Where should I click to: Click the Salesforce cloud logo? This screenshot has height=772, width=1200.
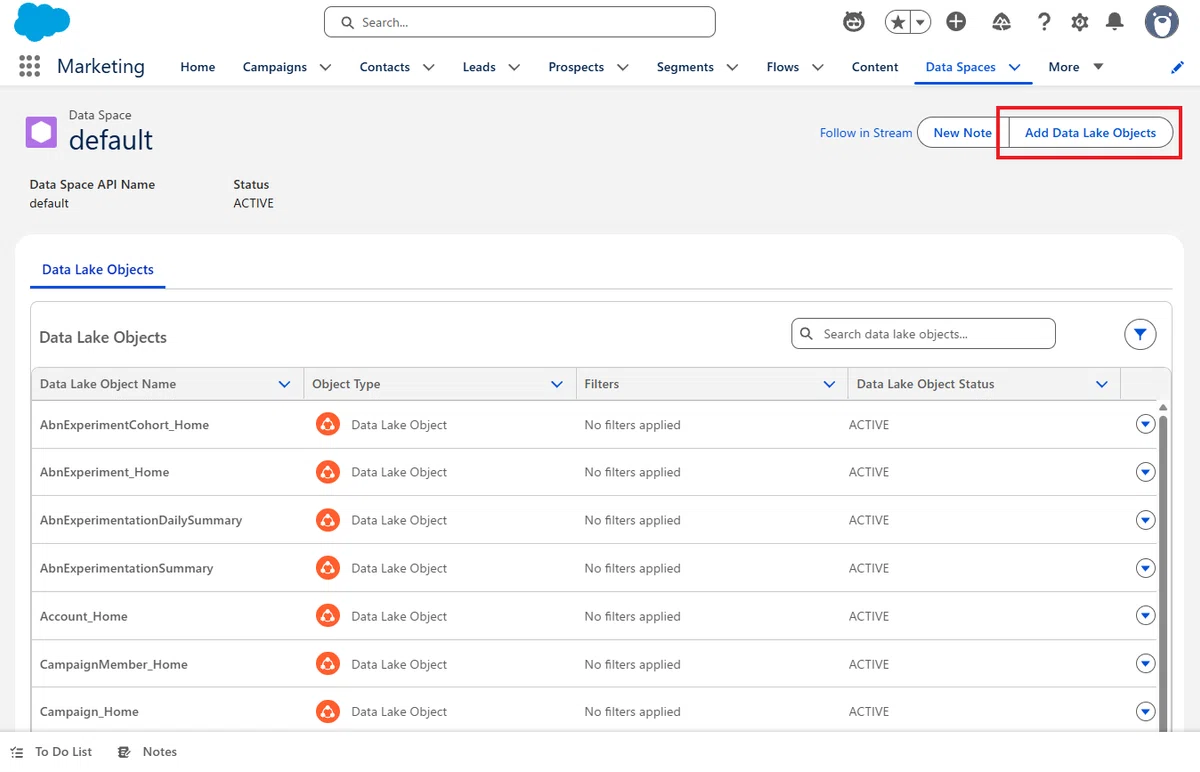click(x=42, y=22)
